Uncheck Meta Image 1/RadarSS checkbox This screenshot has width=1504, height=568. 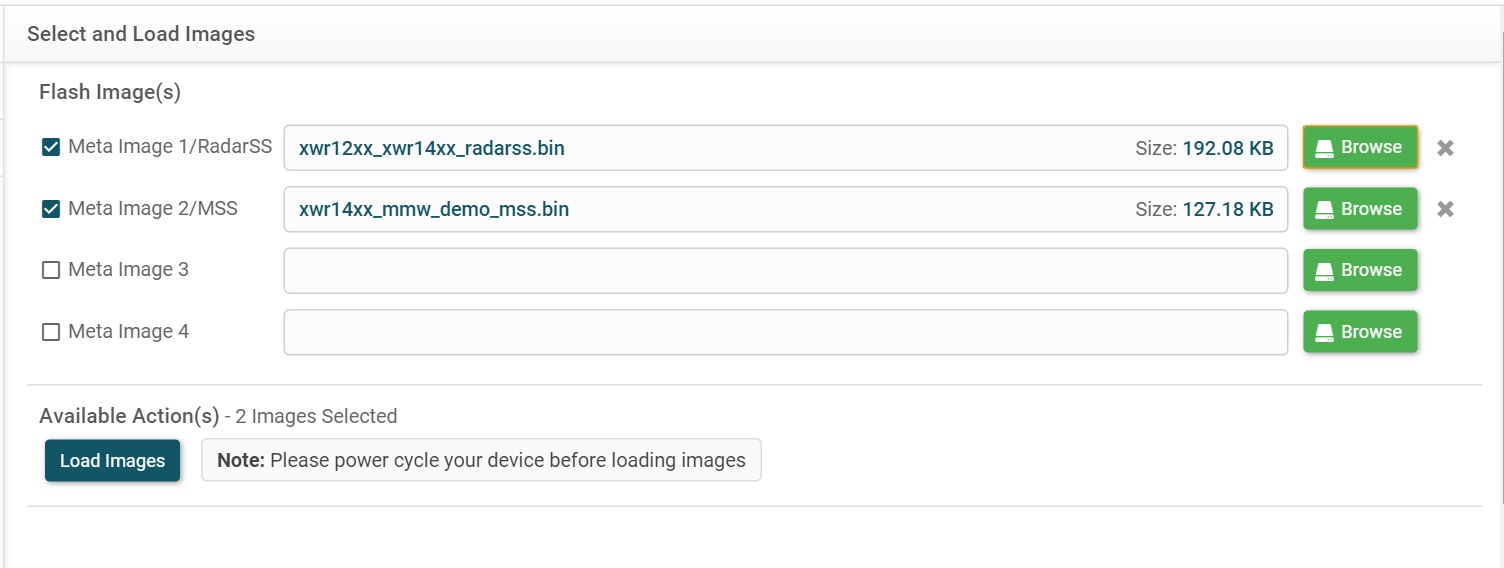pyautogui.click(x=51, y=148)
